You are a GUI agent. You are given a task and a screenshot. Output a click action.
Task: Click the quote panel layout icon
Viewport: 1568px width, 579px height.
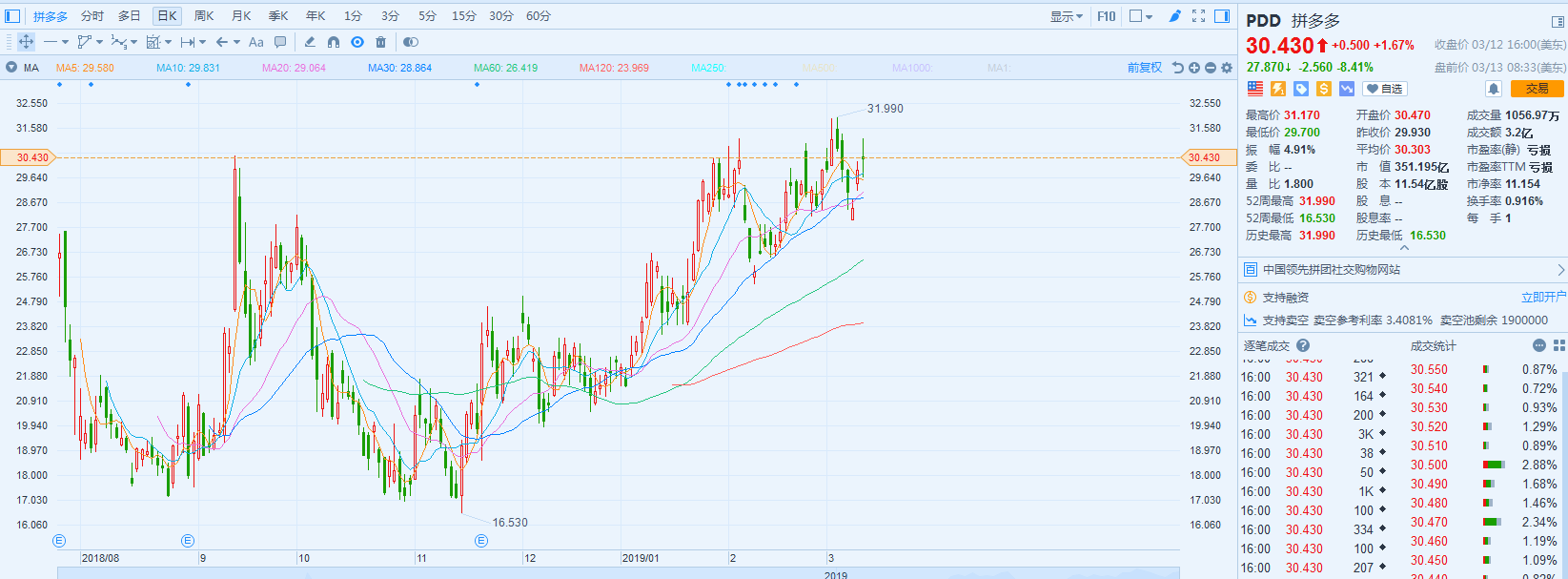(x=1558, y=21)
